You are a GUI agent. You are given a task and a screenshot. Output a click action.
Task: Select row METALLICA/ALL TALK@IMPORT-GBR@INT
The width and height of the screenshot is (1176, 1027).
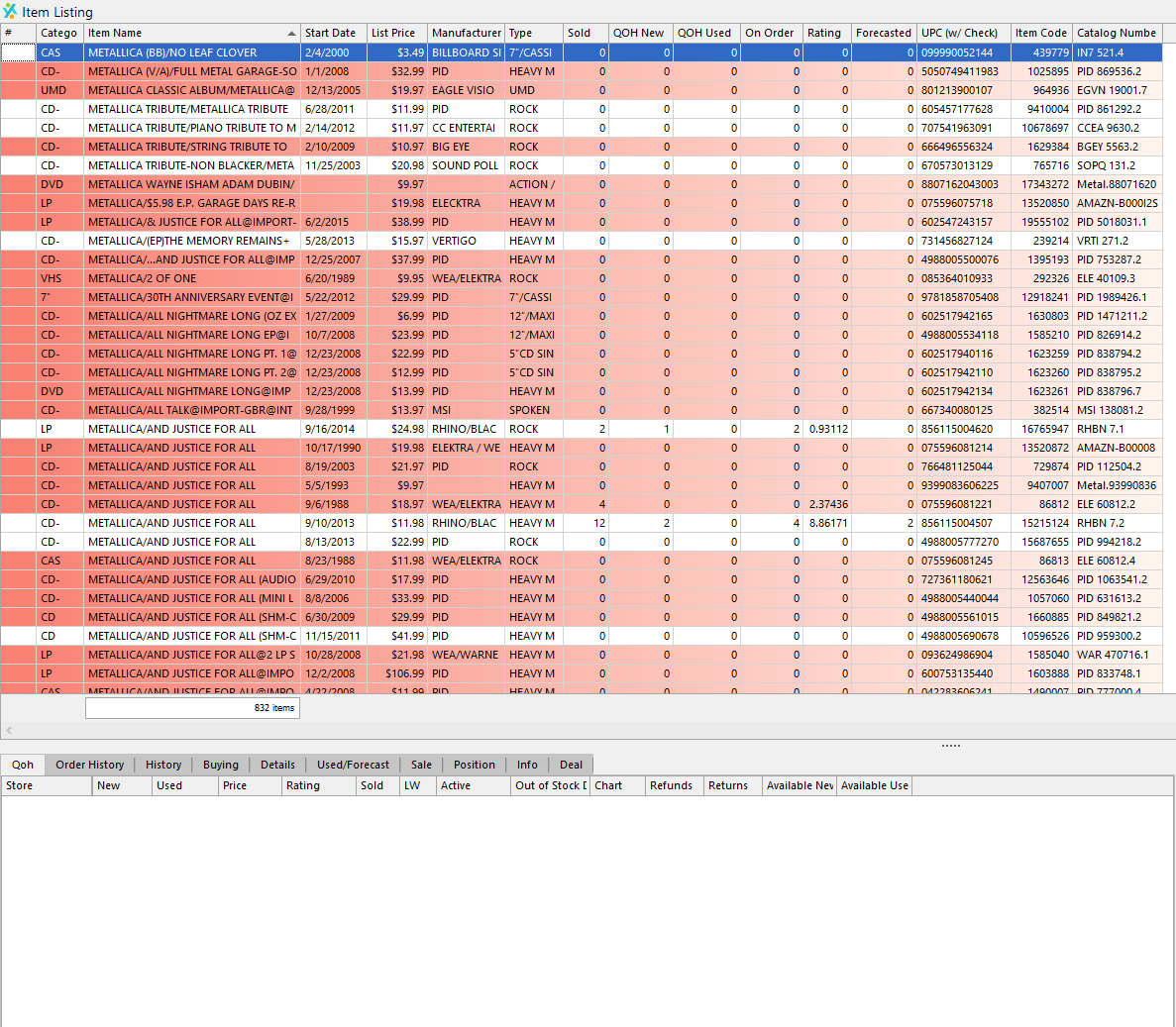coord(582,410)
